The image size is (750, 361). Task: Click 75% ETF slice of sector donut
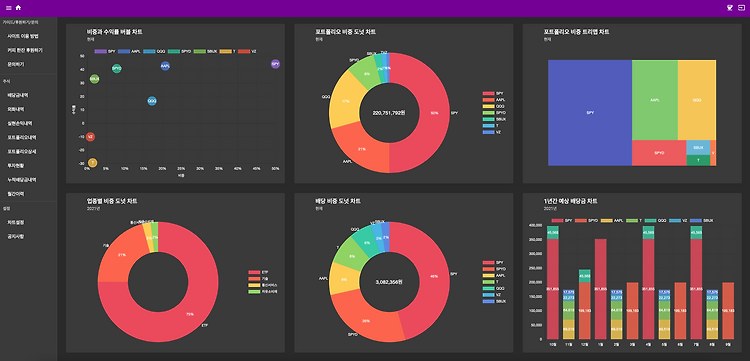point(190,314)
